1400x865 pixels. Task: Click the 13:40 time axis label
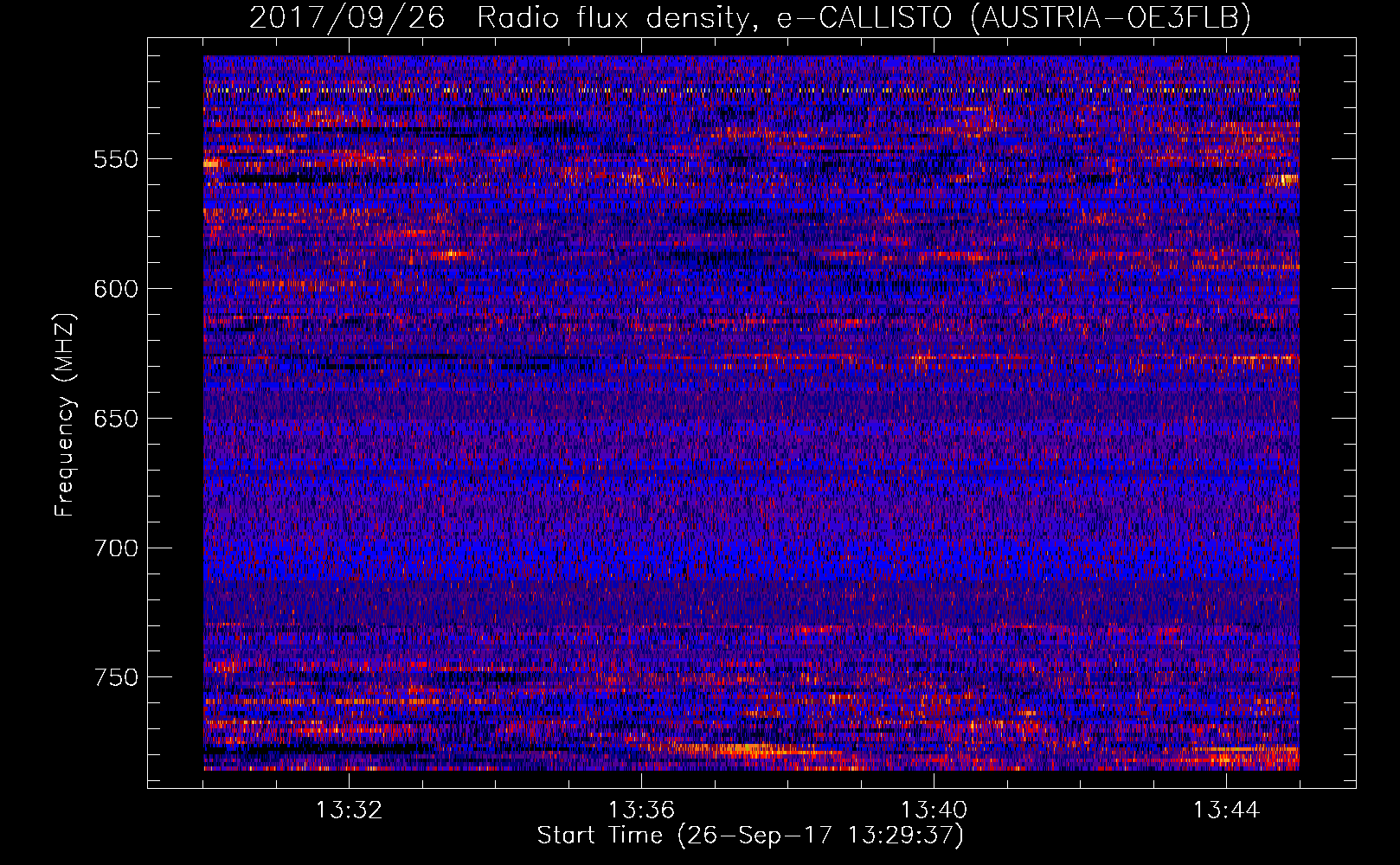[934, 811]
